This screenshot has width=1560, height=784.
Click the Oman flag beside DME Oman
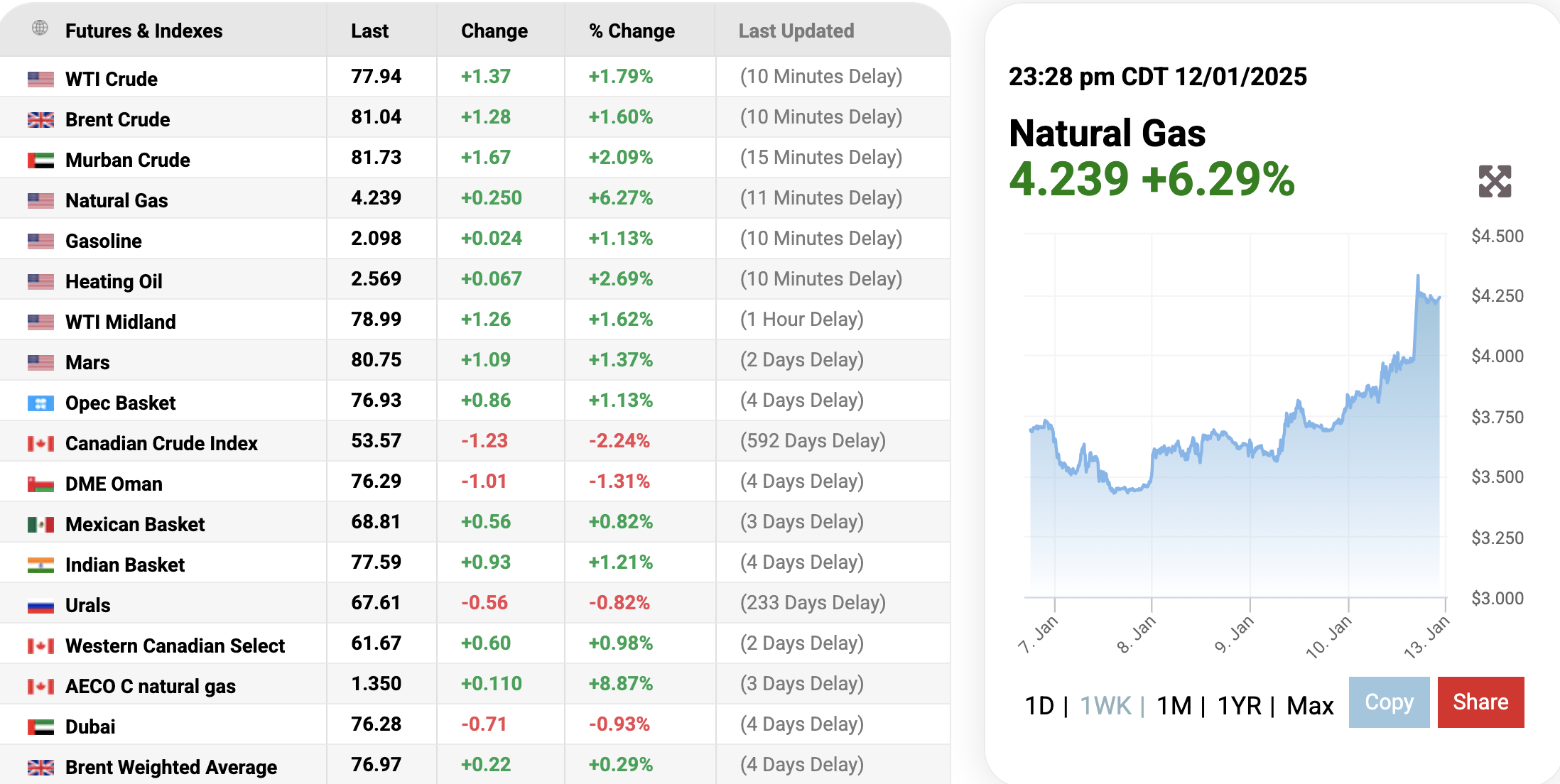tap(40, 484)
